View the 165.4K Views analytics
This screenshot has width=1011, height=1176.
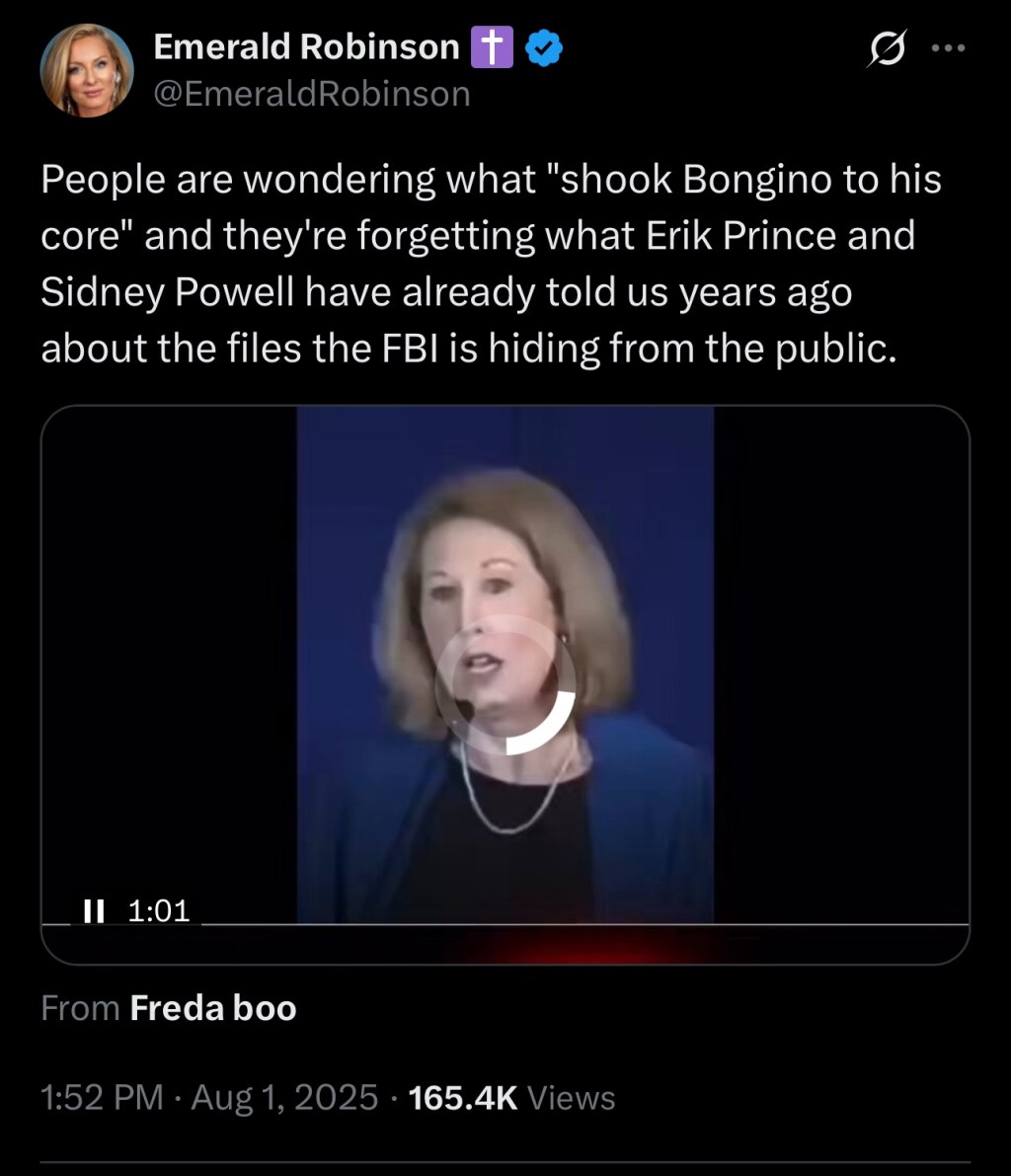[511, 1097]
